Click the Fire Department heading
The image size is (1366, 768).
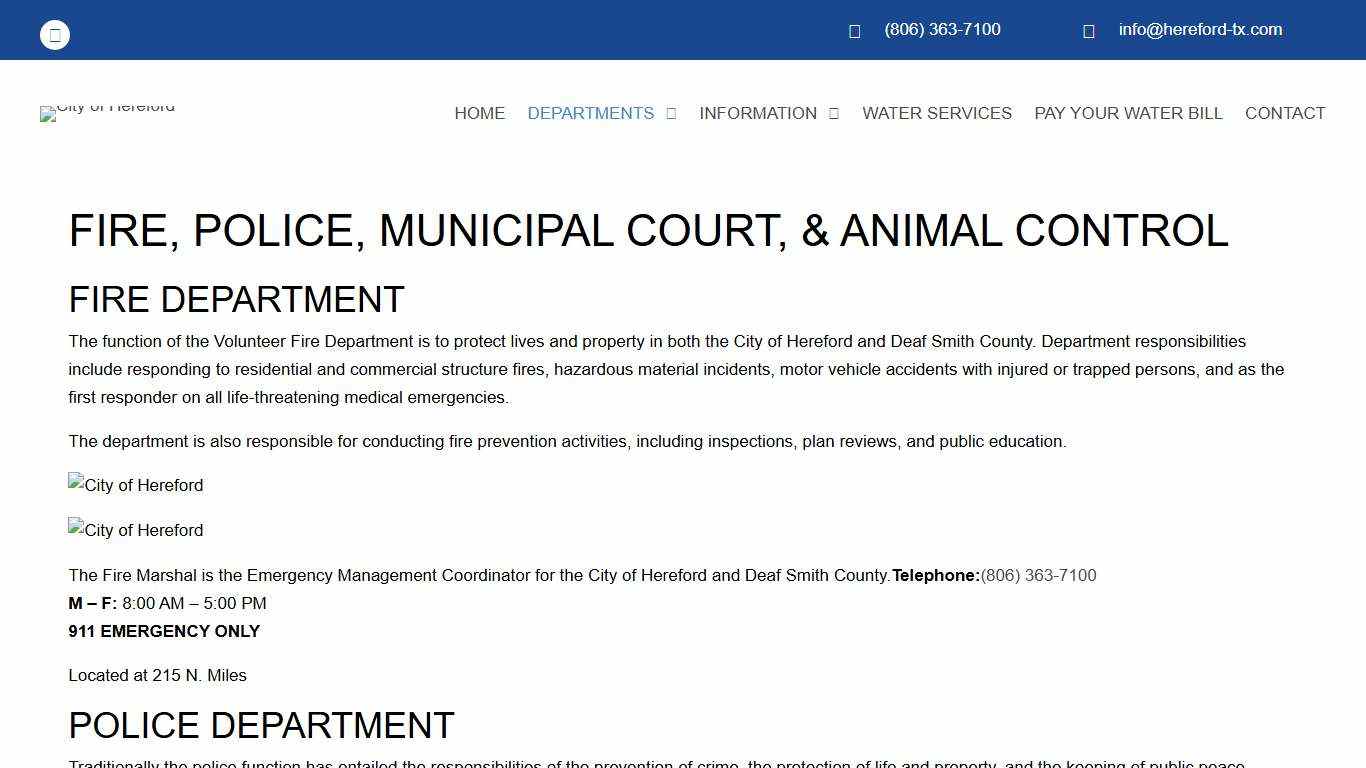coord(236,300)
